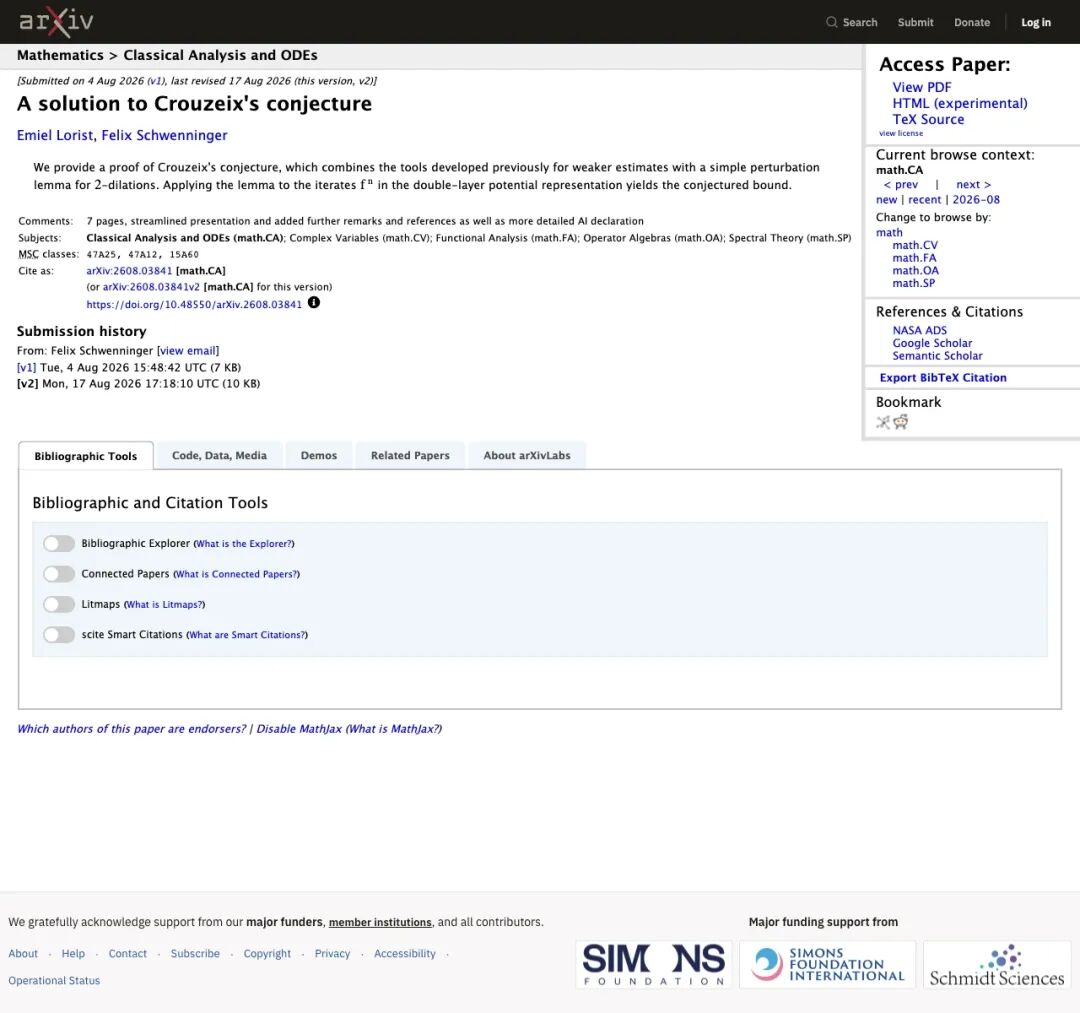Open the arXiv:2608.03841v2 version link
The height and width of the screenshot is (1013, 1080).
coord(151,287)
